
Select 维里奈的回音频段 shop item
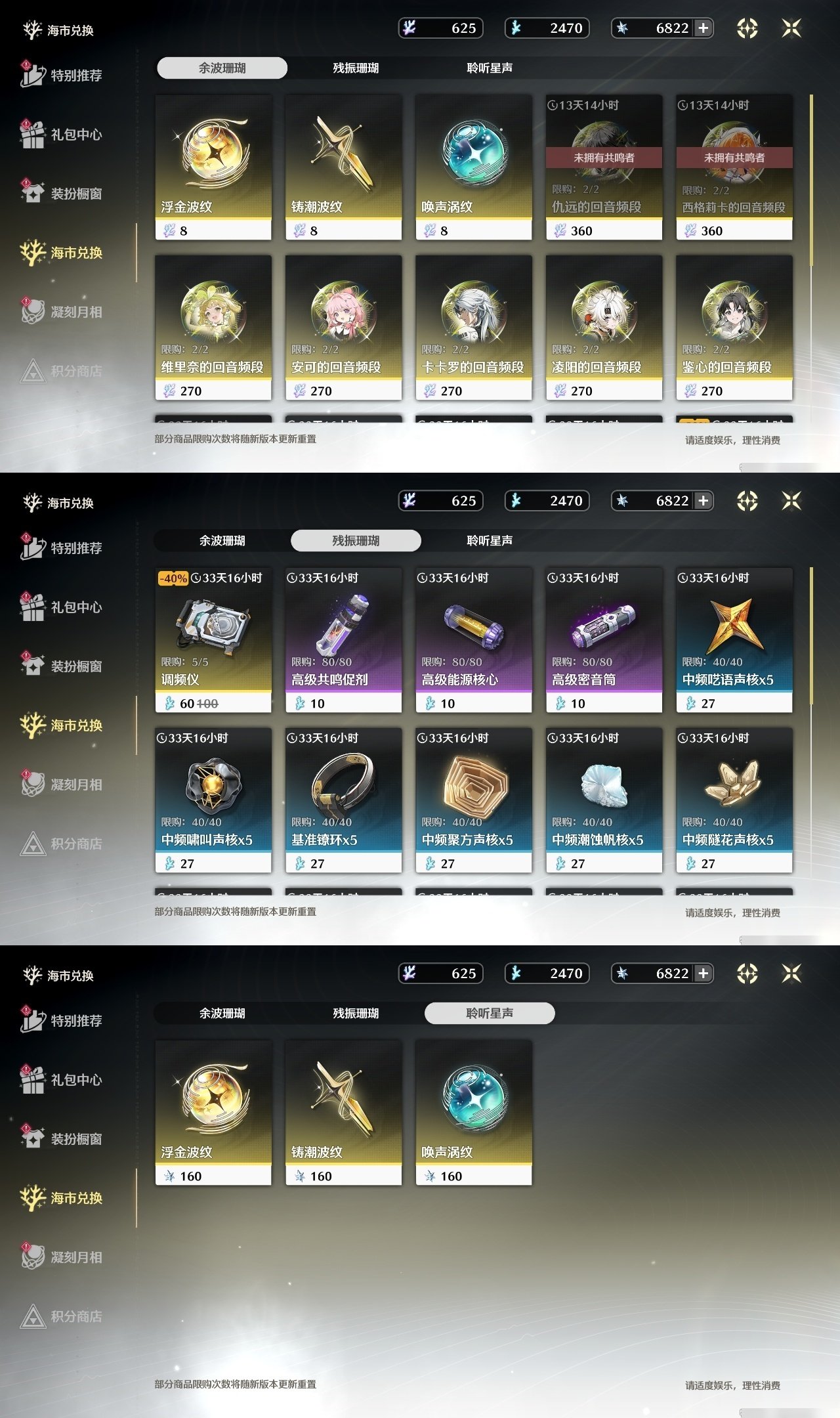tap(213, 328)
